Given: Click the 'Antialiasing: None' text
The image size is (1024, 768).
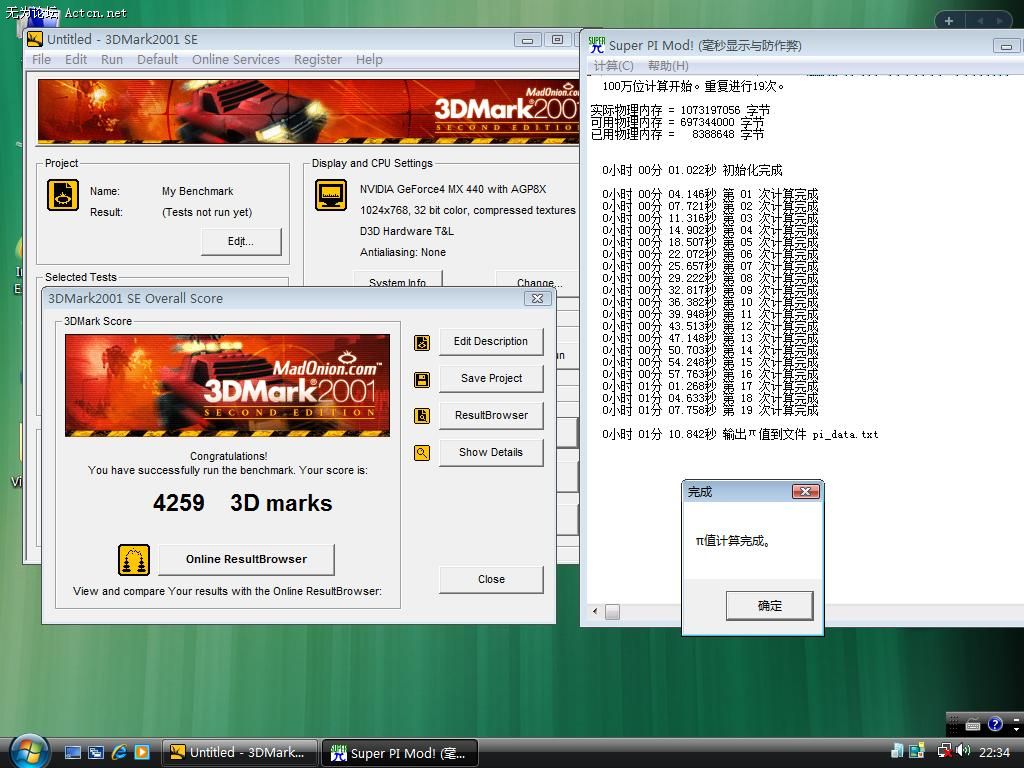Looking at the screenshot, I should [x=402, y=253].
